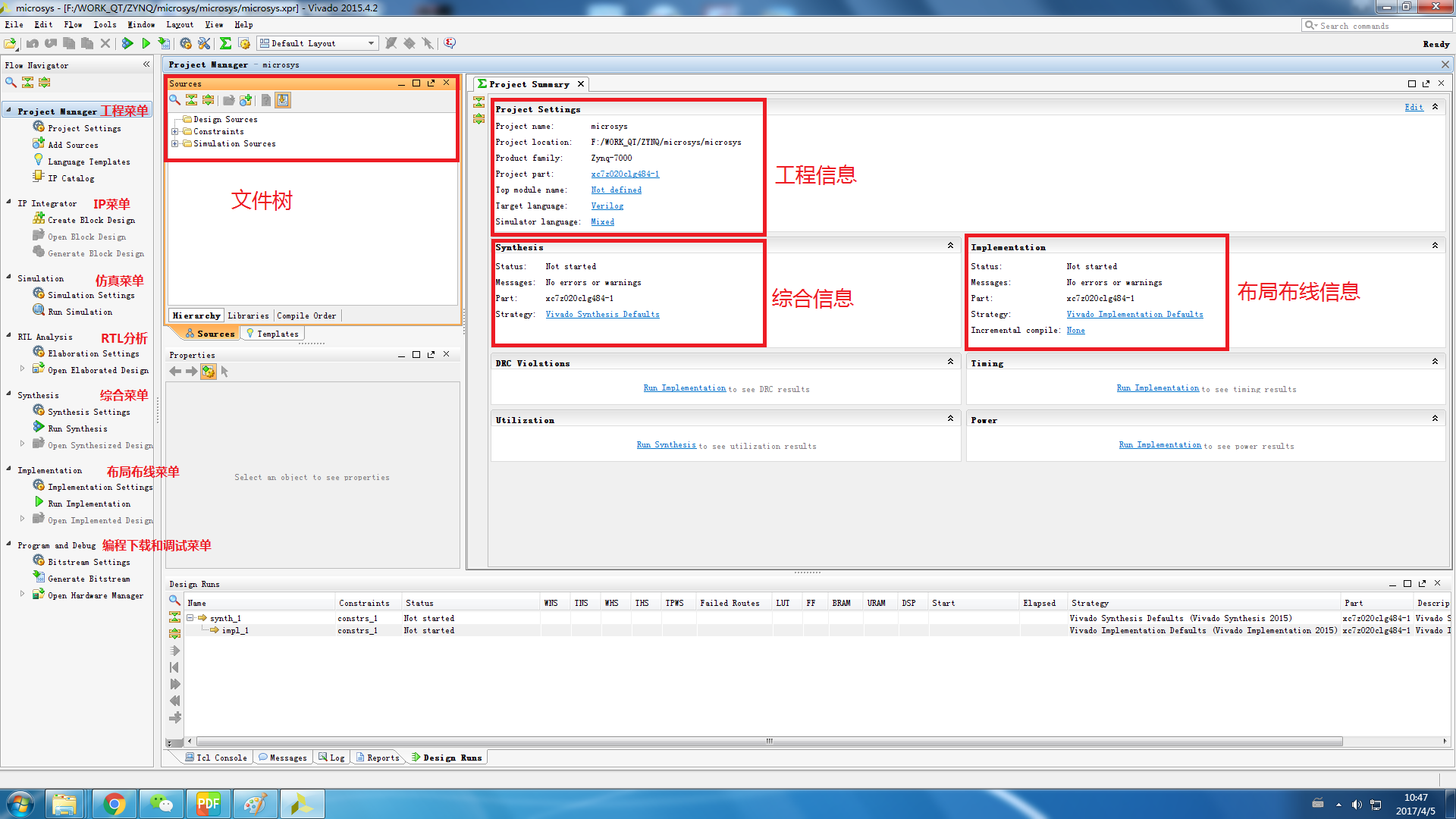This screenshot has height=819, width=1456.
Task: Expand all in Sources panel toolbar
Action: point(208,100)
